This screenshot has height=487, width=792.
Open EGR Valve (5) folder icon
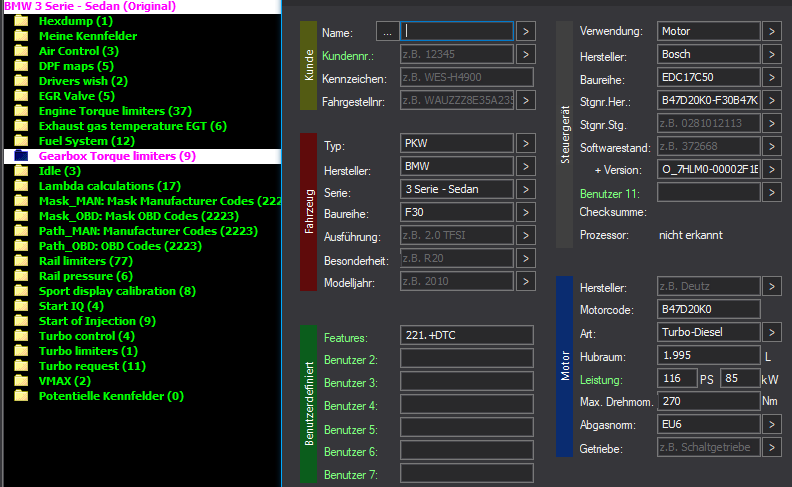coord(21,96)
